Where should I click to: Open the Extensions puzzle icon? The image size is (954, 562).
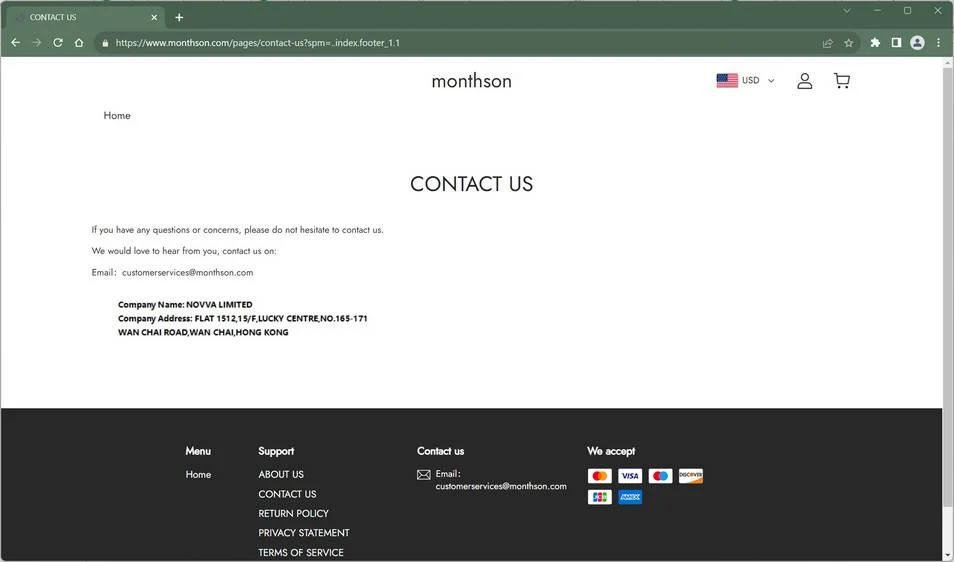pyautogui.click(x=875, y=43)
